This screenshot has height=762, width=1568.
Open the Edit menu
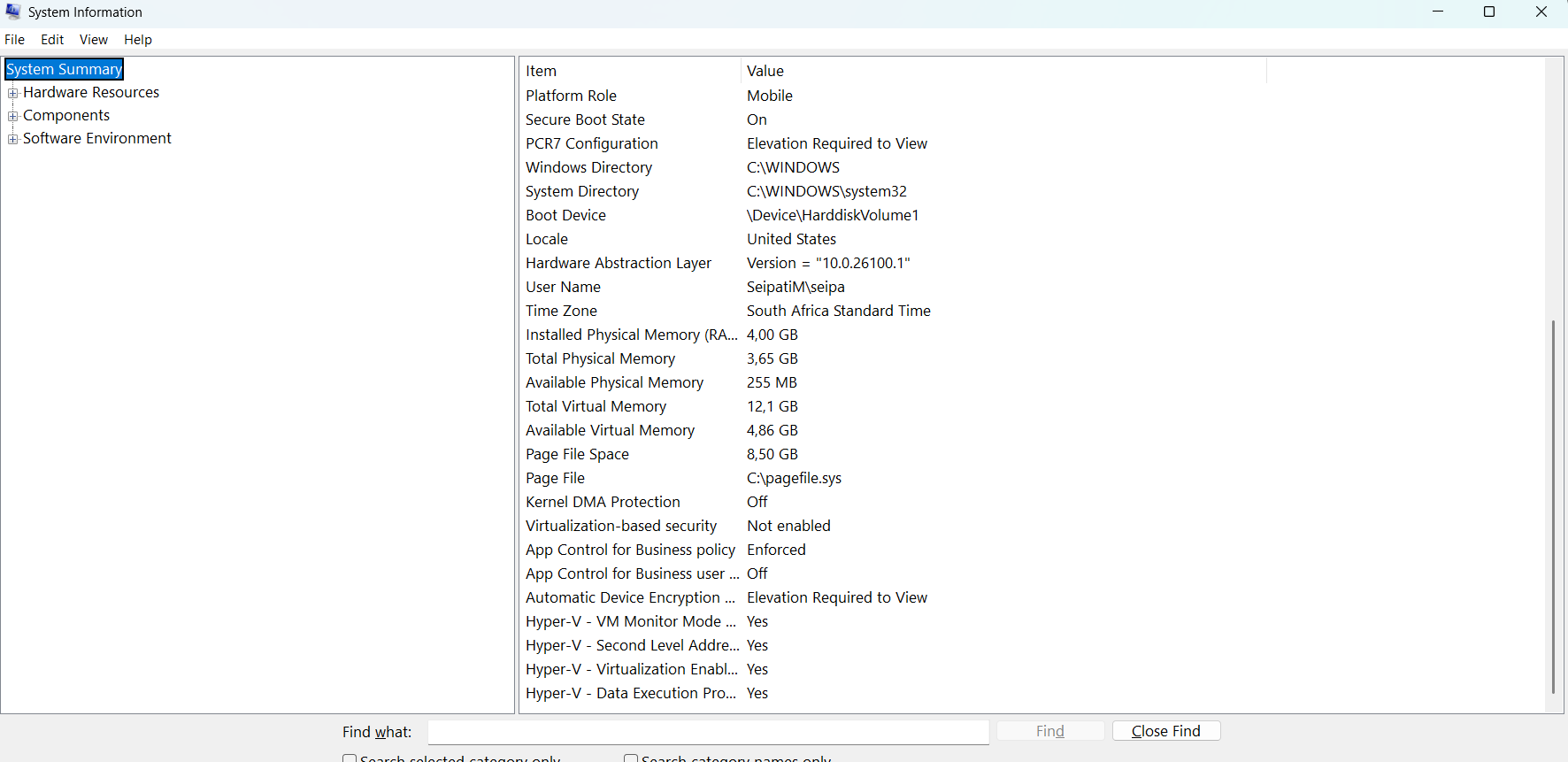pyautogui.click(x=52, y=40)
